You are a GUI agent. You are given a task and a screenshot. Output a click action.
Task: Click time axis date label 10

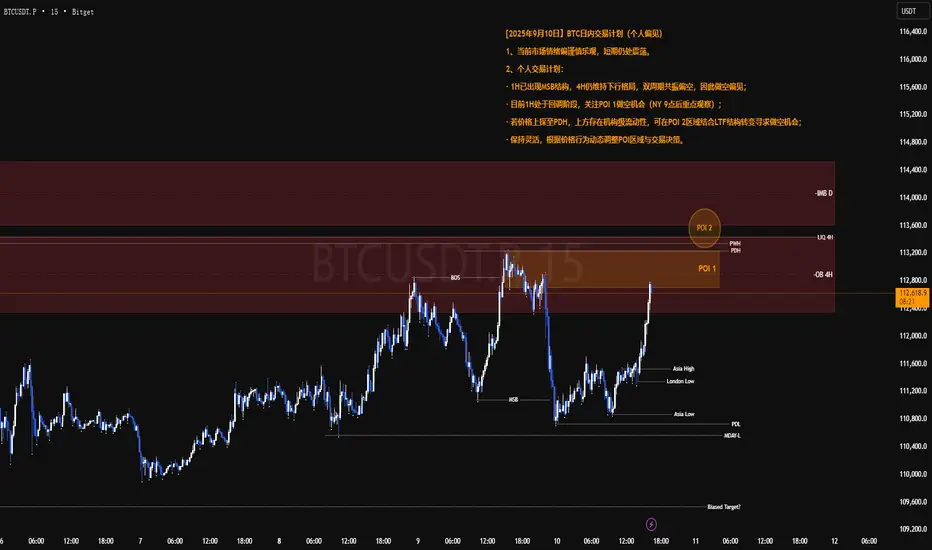tap(557, 541)
